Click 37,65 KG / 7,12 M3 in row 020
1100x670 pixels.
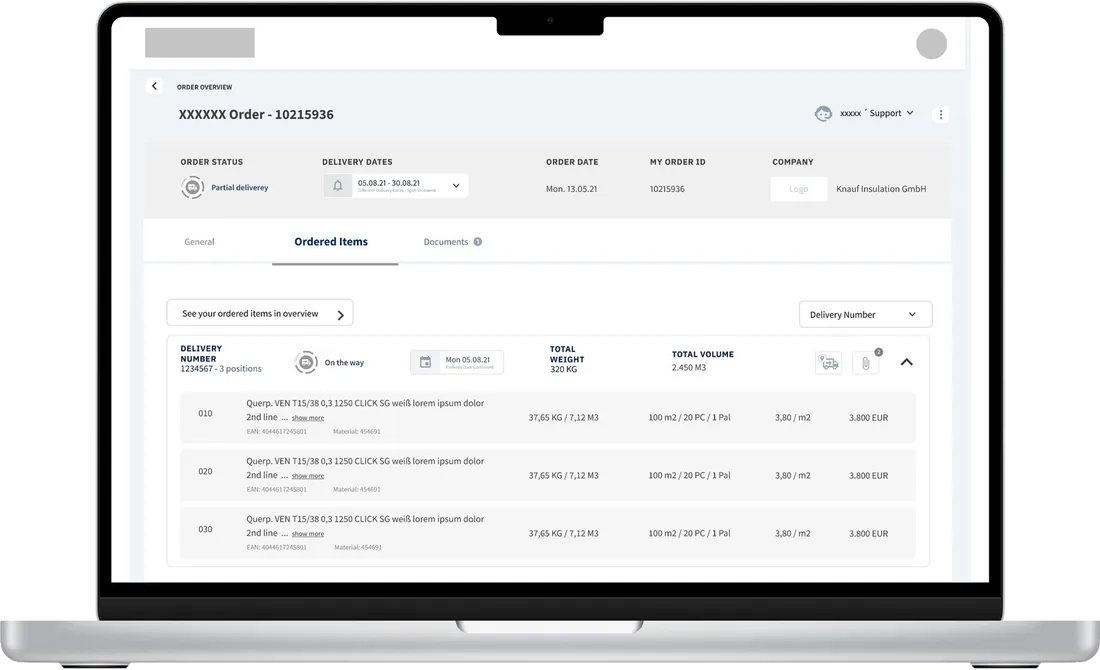pyautogui.click(x=563, y=476)
